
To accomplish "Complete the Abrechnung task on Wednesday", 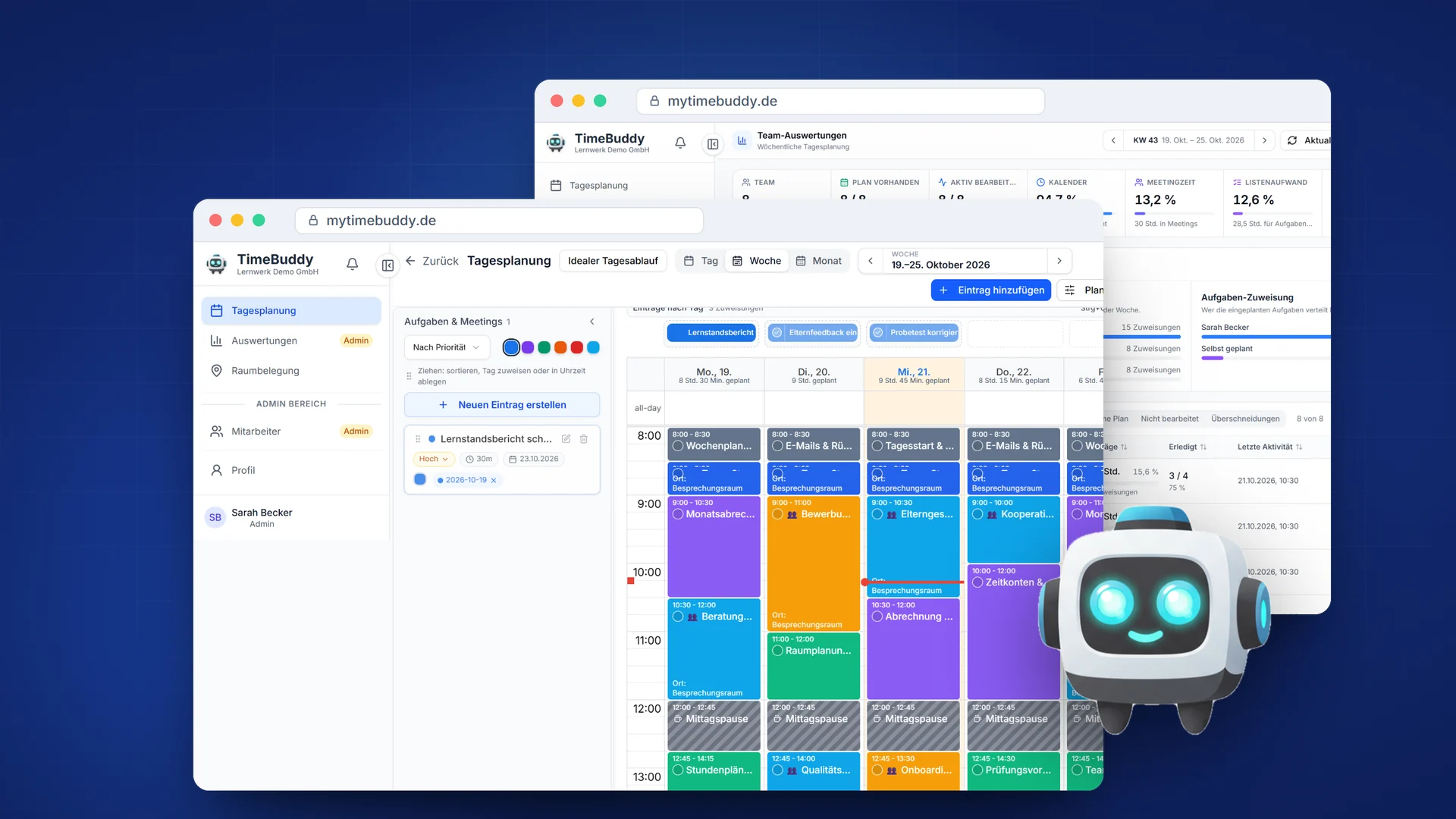I will (x=877, y=617).
